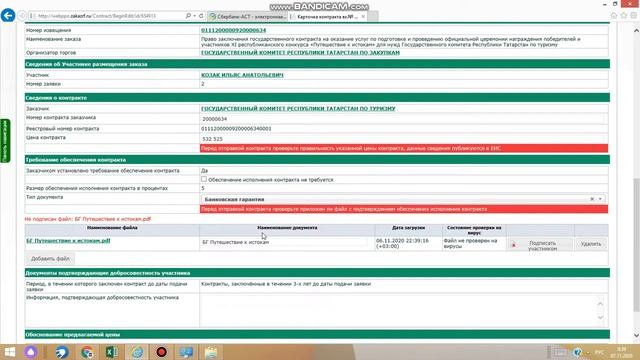Open the Chrome taskbar icon

(87, 352)
